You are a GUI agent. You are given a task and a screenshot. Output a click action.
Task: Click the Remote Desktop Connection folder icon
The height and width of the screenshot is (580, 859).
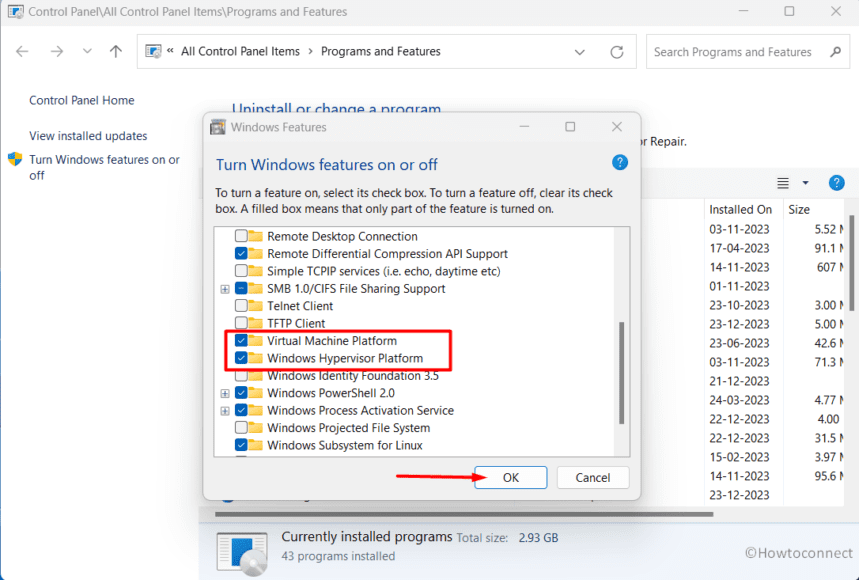255,236
